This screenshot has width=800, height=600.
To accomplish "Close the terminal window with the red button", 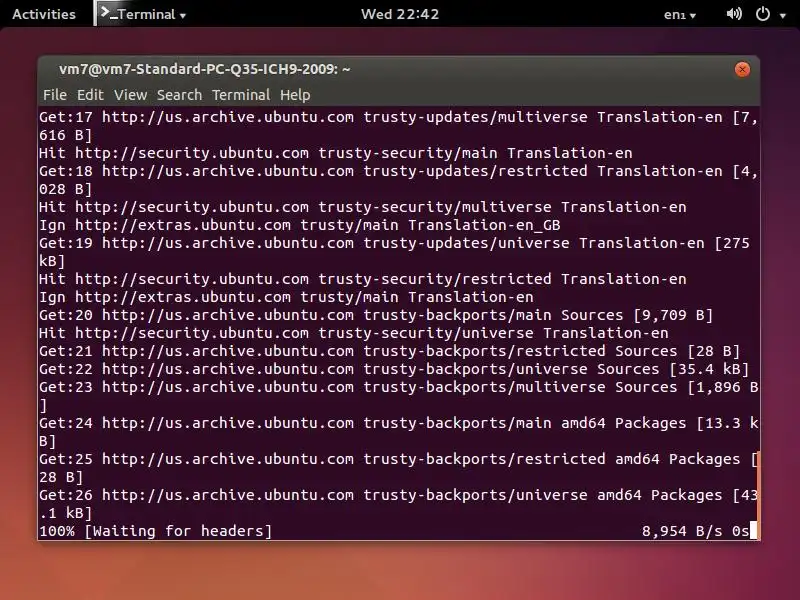I will (x=742, y=69).
